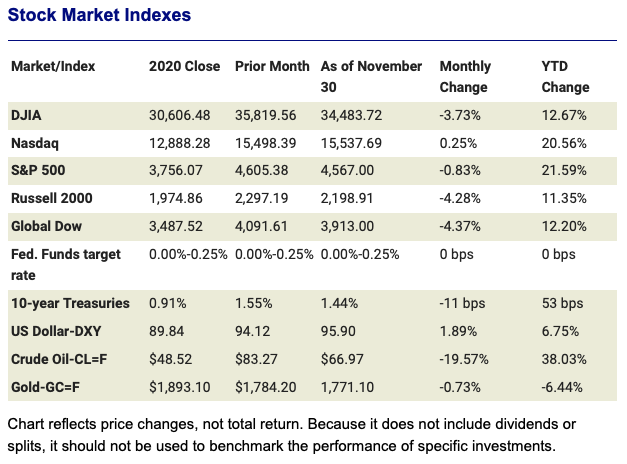Click the Monthly Change column header

(466, 76)
